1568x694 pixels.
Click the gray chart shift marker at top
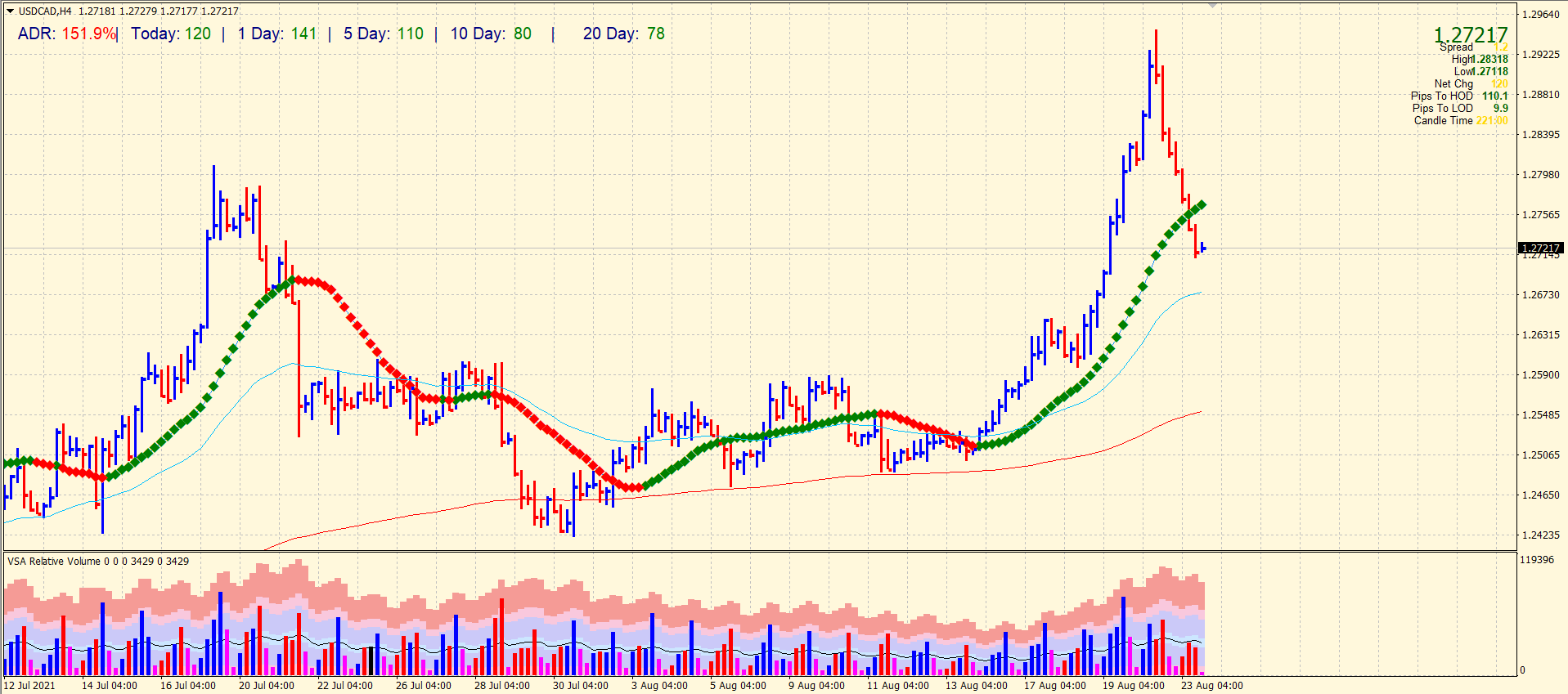click(1213, 5)
